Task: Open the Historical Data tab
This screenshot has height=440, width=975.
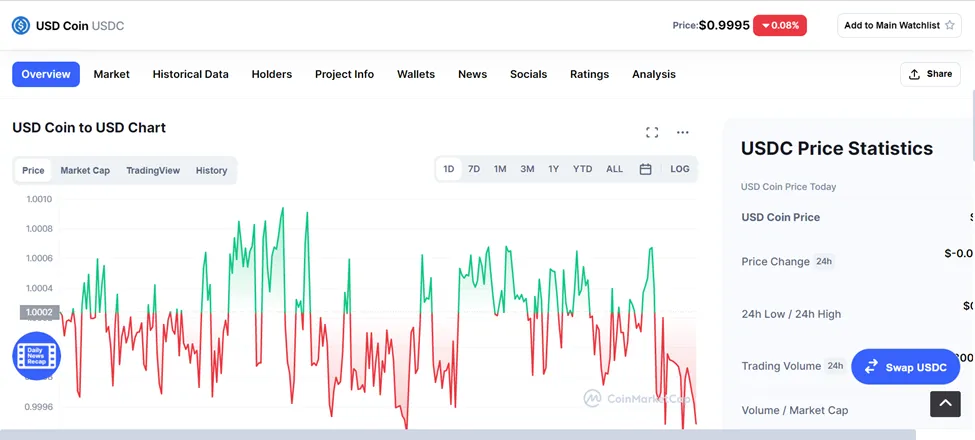Action: 190,74
